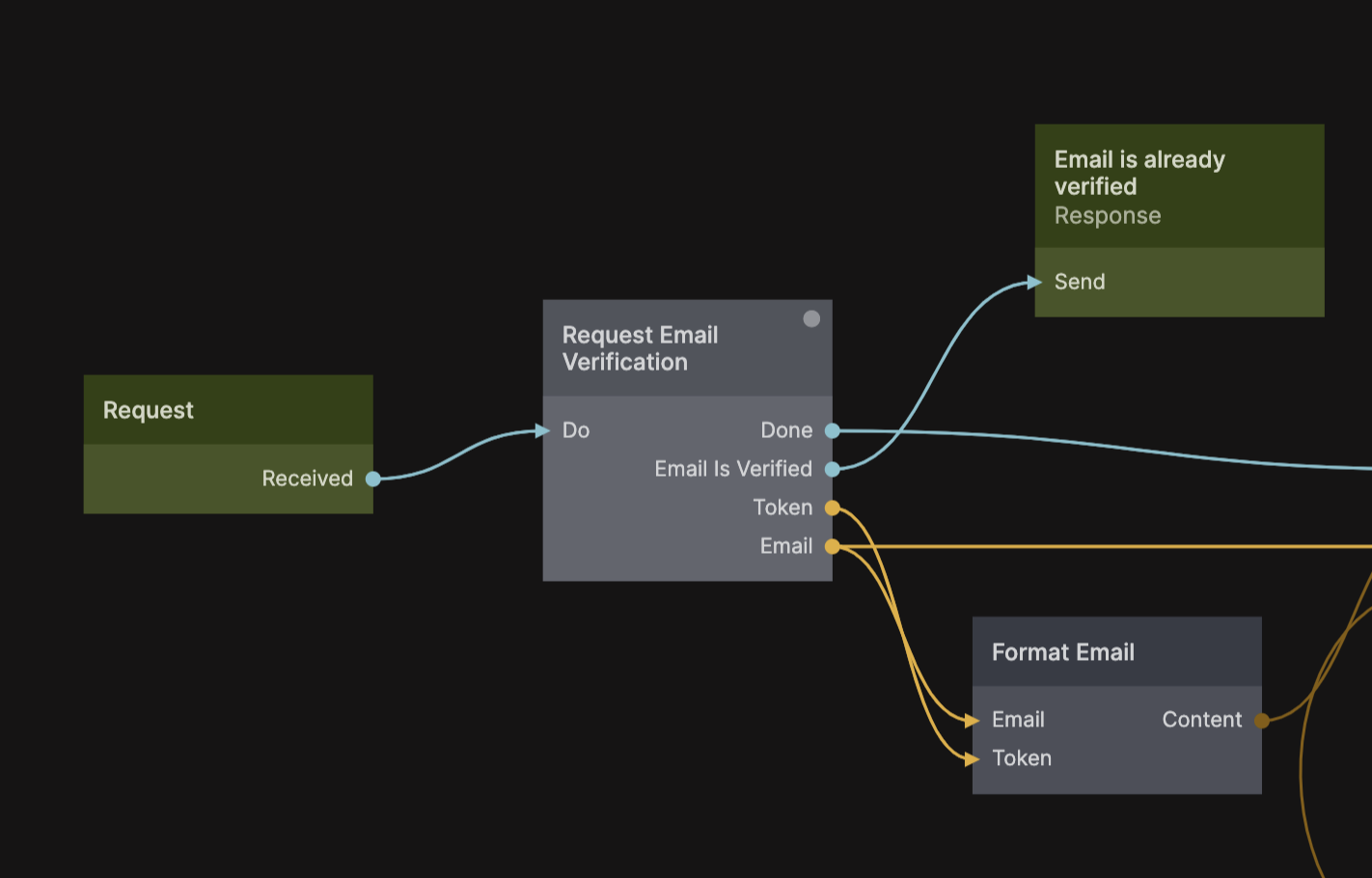The height and width of the screenshot is (878, 1372).
Task: Click Request Email Verification's Email output dot
Action: tap(832, 546)
